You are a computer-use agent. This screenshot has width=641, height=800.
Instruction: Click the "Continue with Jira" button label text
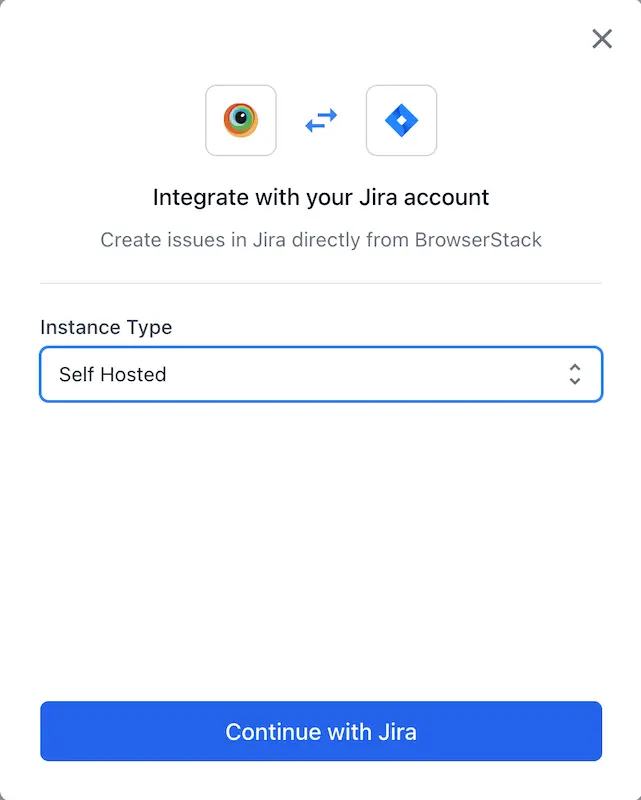pos(321,732)
